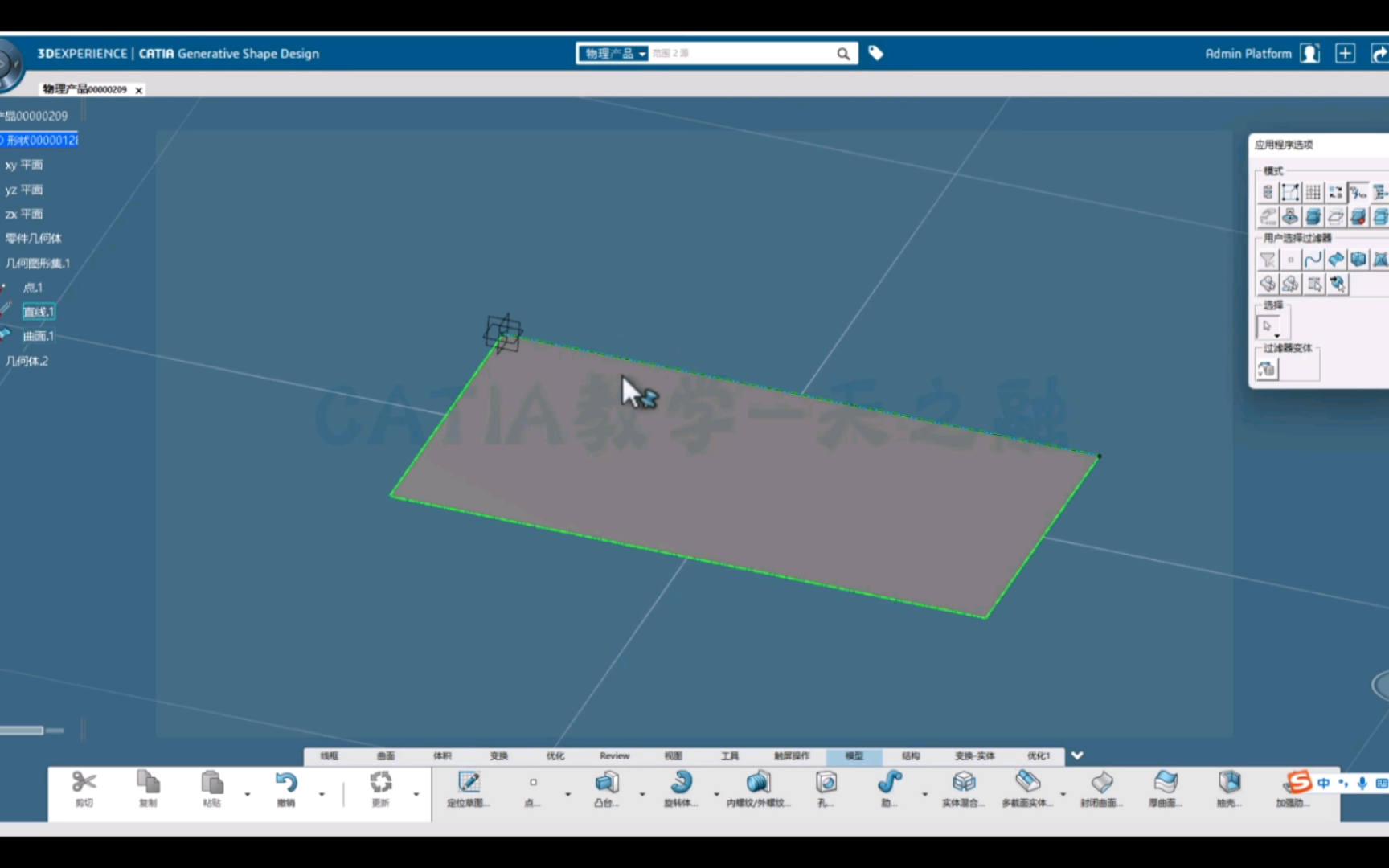This screenshot has height=868, width=1389.
Task: Expand the 凸台 tool dropdown arrow
Action: 641,793
